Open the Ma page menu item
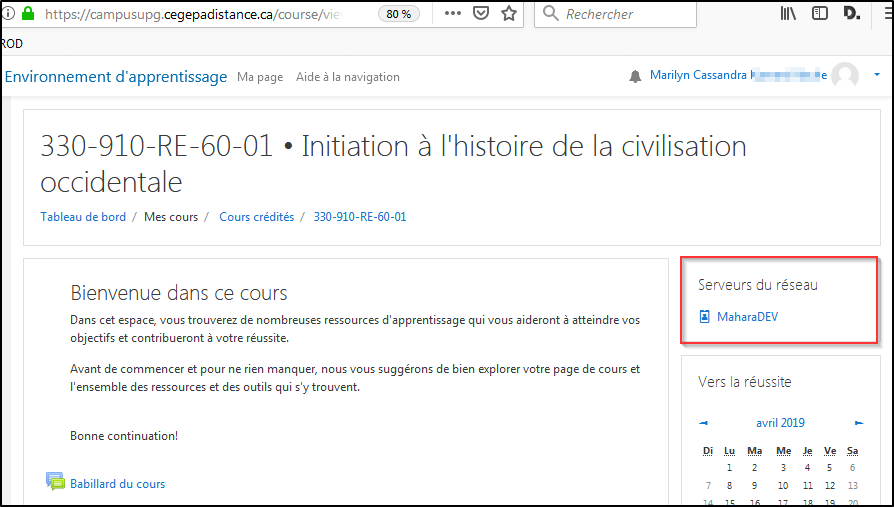The image size is (894, 507). pyautogui.click(x=260, y=77)
